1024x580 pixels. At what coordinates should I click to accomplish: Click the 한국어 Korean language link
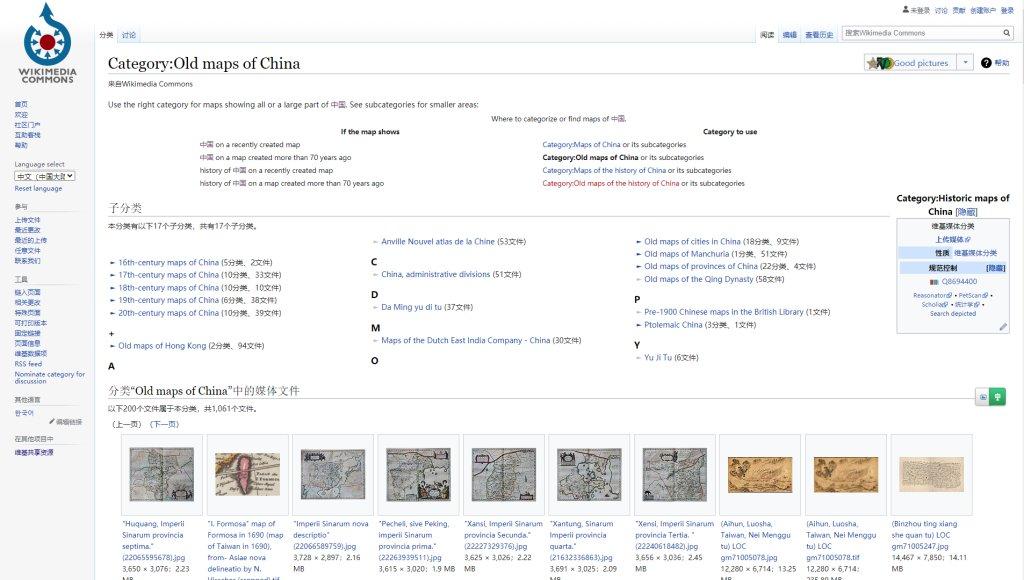point(24,413)
